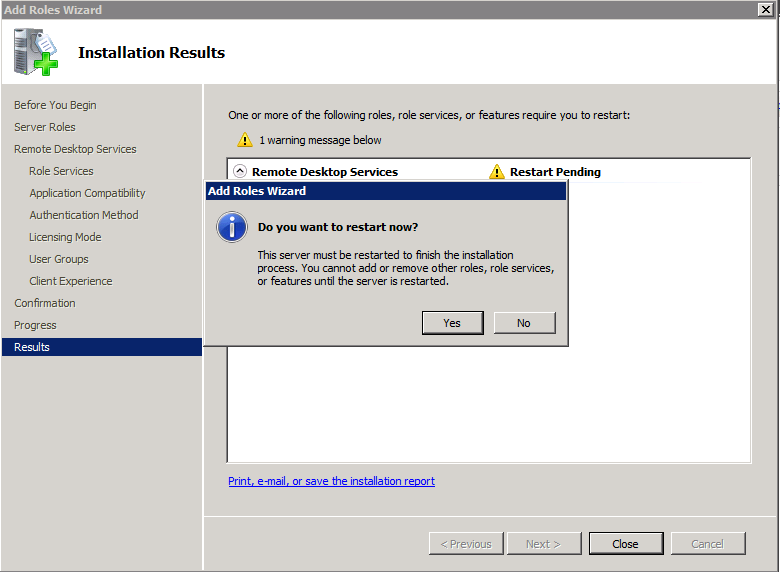The width and height of the screenshot is (780, 572).
Task: Close the wizard window with the X button
Action: coord(766,9)
